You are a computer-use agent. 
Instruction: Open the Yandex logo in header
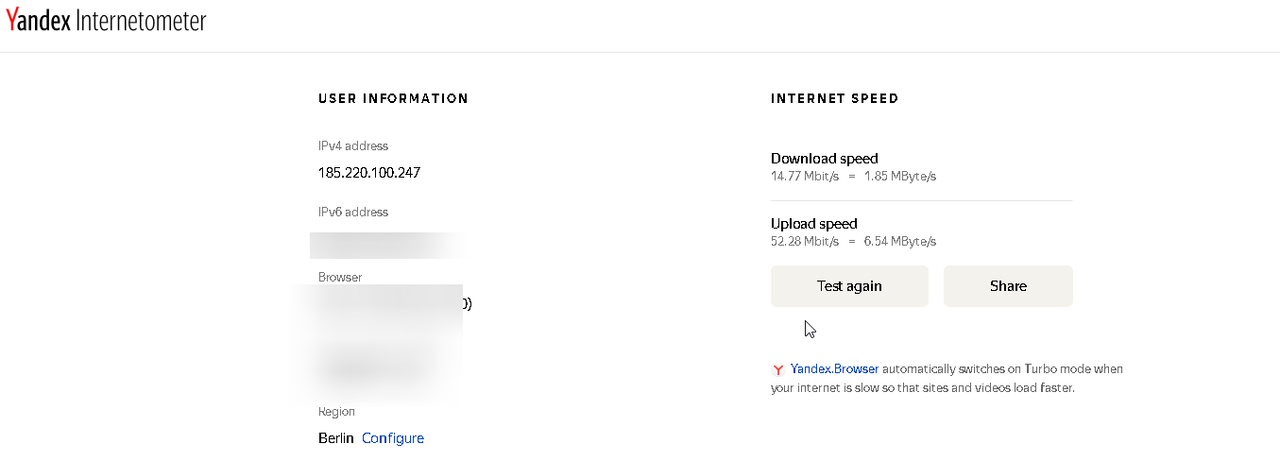point(38,21)
